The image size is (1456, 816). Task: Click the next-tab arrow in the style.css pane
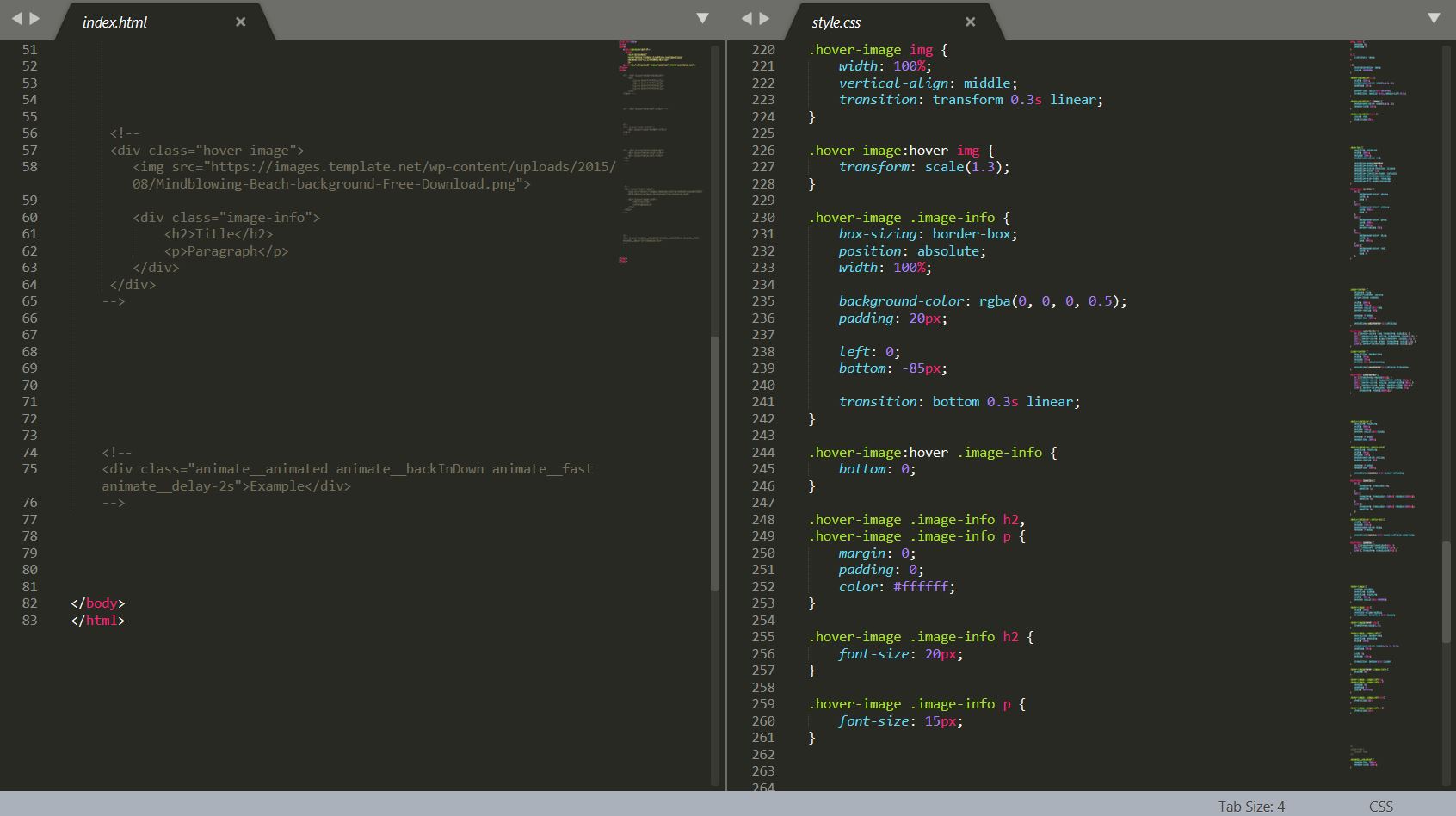764,18
